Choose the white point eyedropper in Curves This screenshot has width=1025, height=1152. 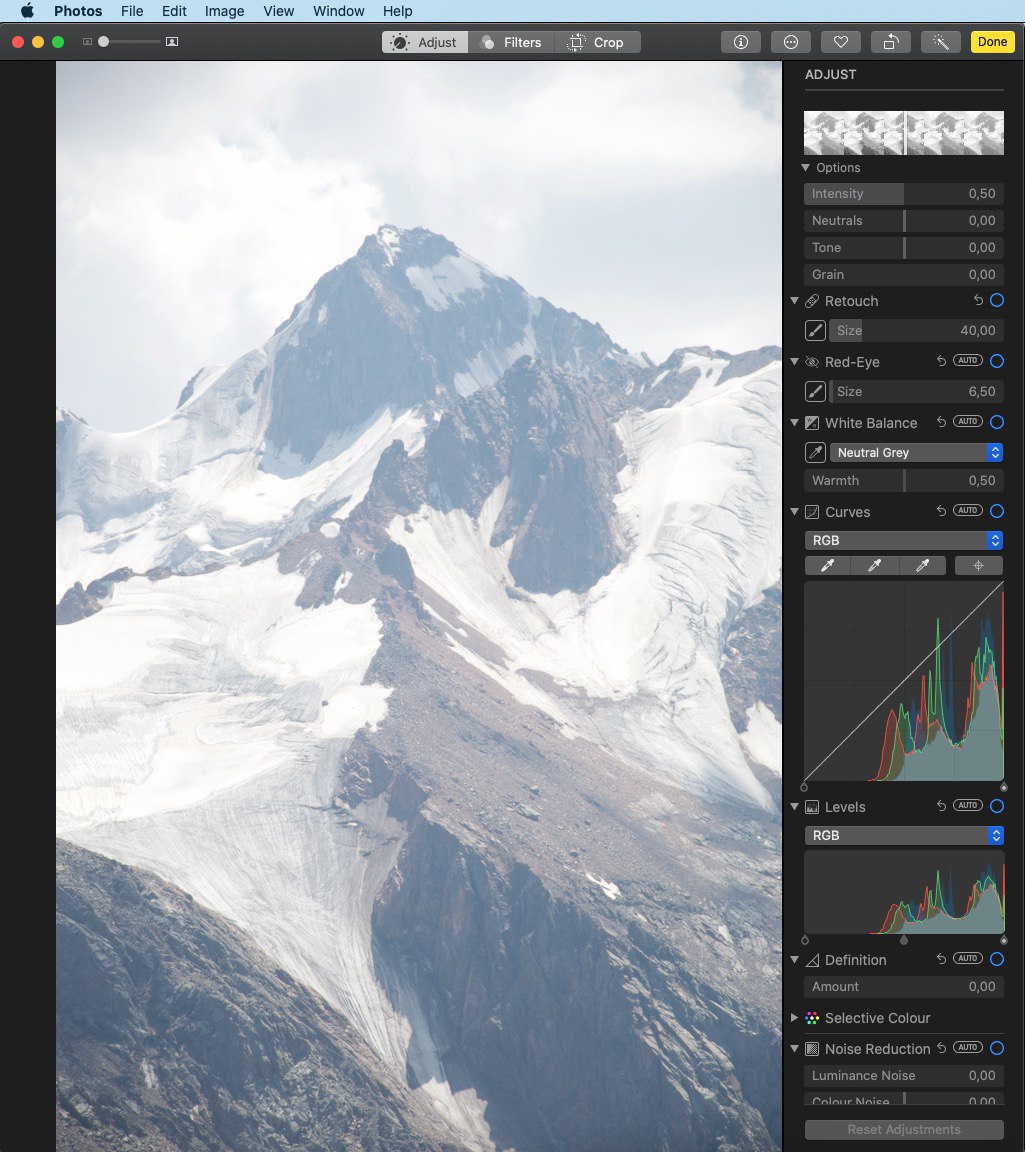922,565
